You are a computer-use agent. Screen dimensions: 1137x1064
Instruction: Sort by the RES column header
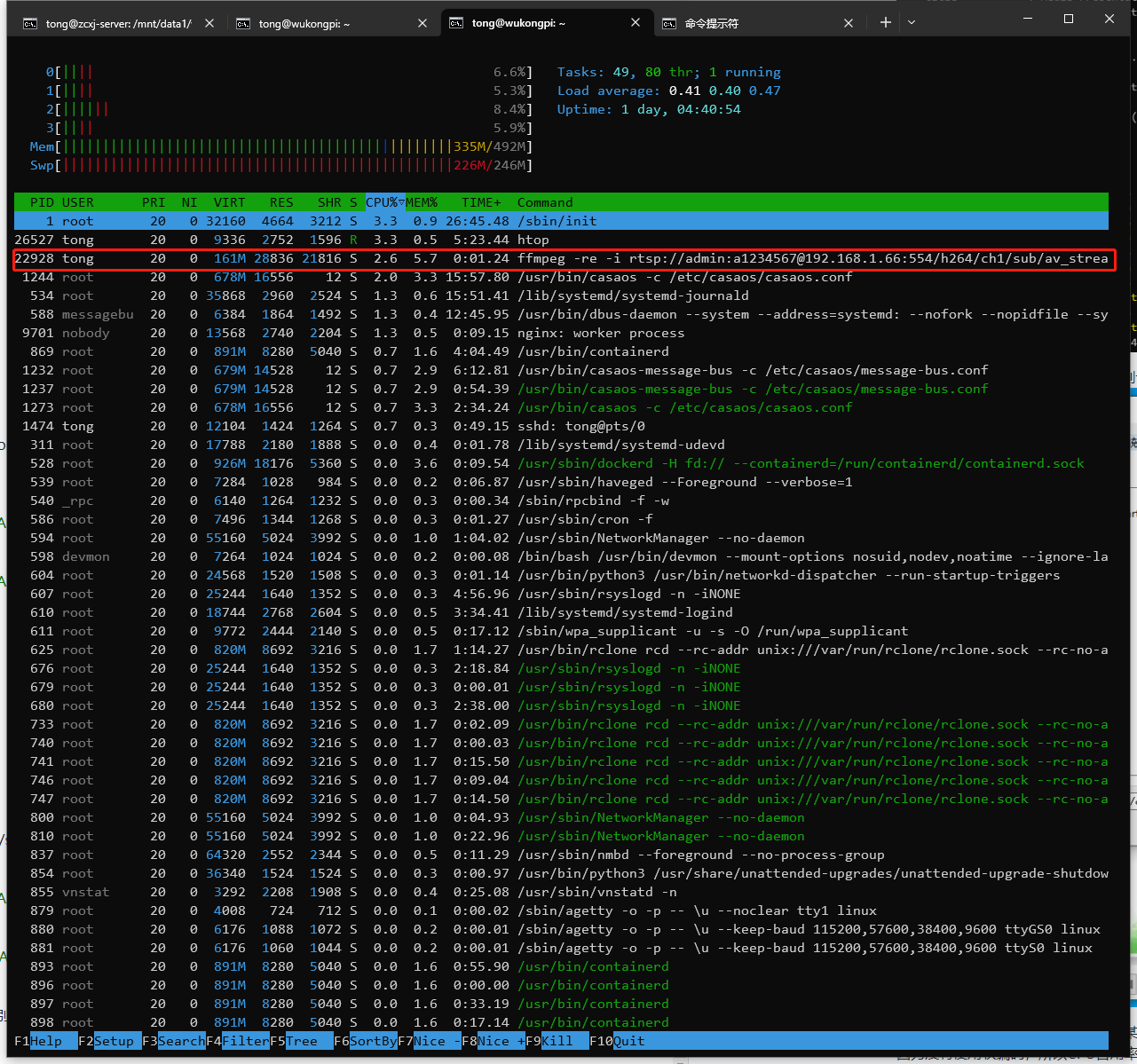point(281,202)
